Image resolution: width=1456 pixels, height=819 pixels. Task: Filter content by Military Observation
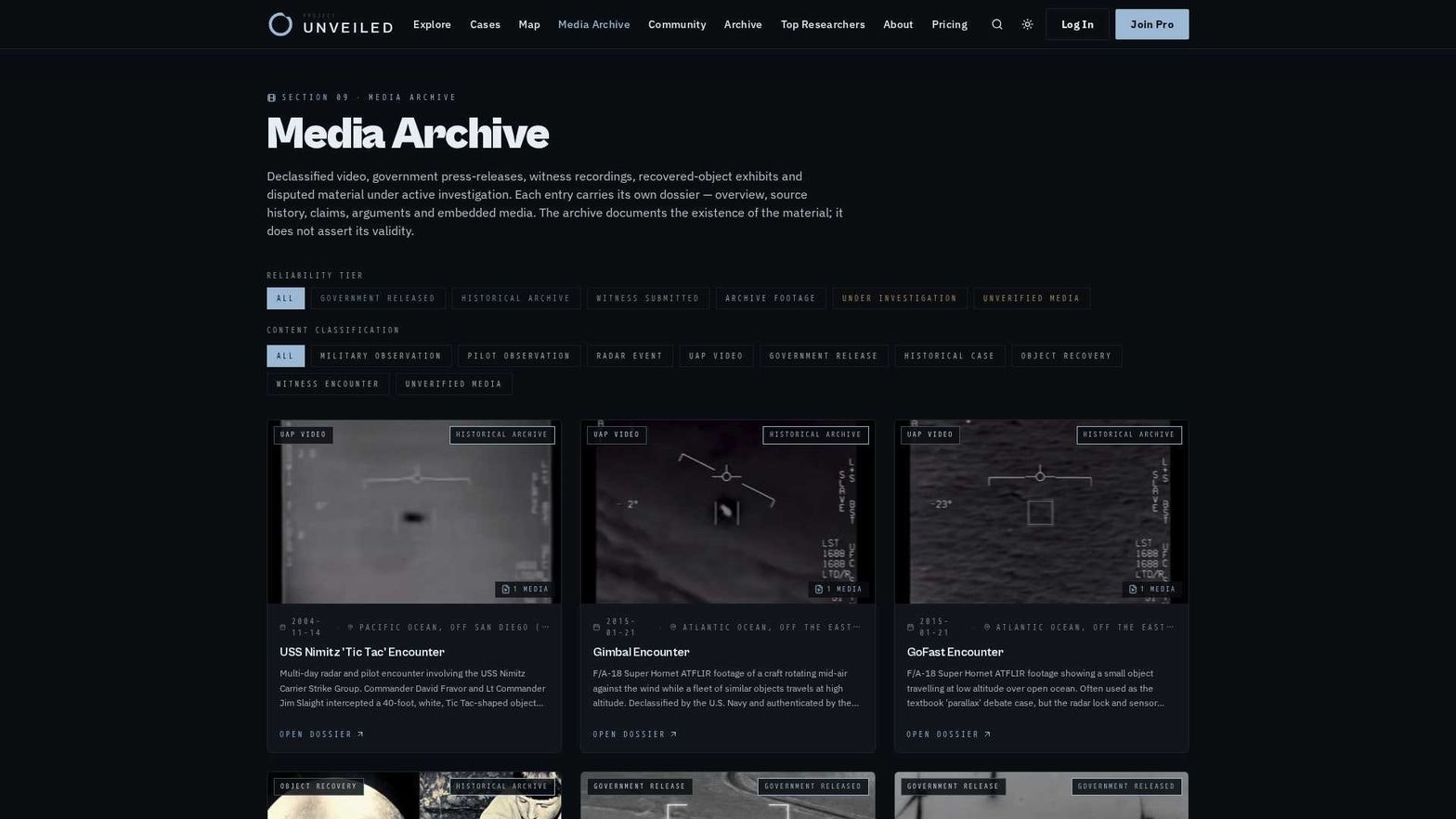pyautogui.click(x=381, y=356)
